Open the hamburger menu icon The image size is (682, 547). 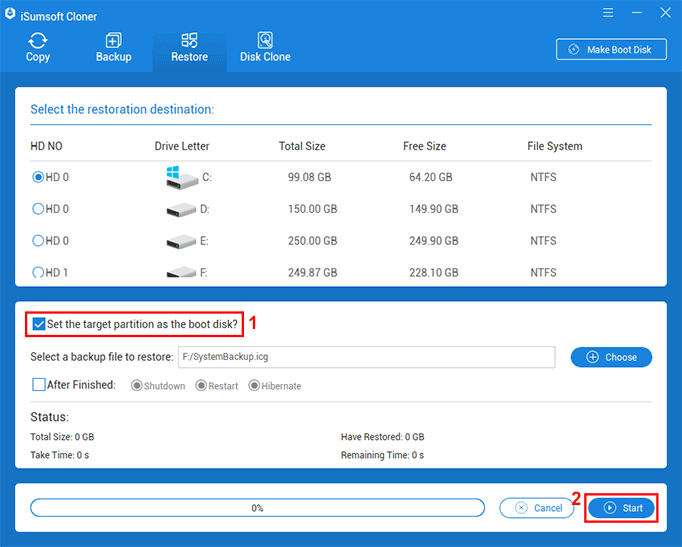pyautogui.click(x=608, y=13)
